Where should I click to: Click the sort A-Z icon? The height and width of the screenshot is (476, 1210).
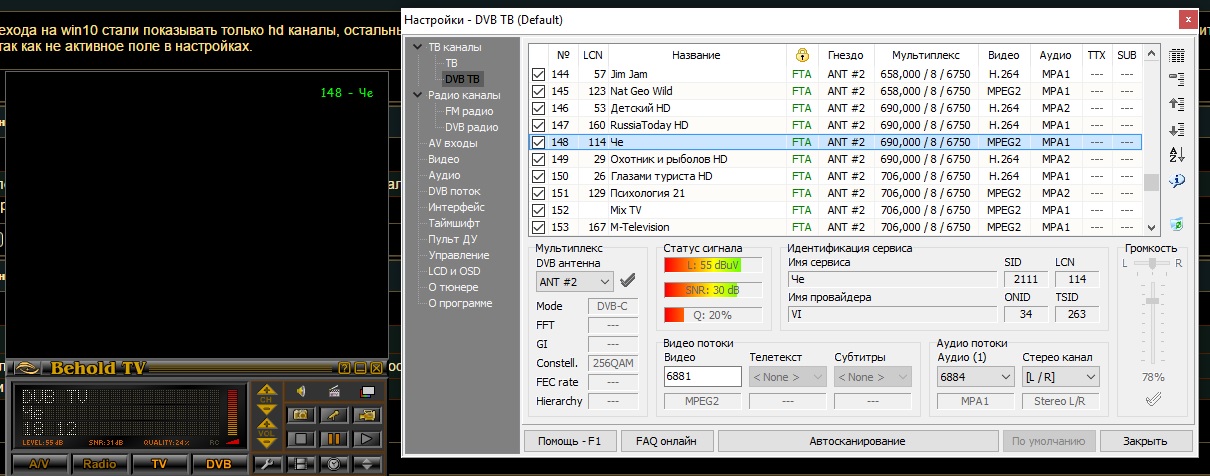click(1176, 154)
